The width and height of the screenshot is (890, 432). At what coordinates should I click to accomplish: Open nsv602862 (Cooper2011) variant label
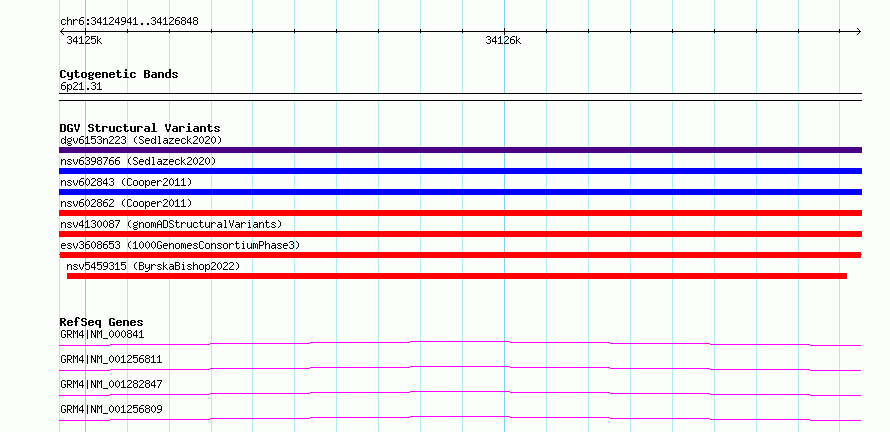(126, 203)
